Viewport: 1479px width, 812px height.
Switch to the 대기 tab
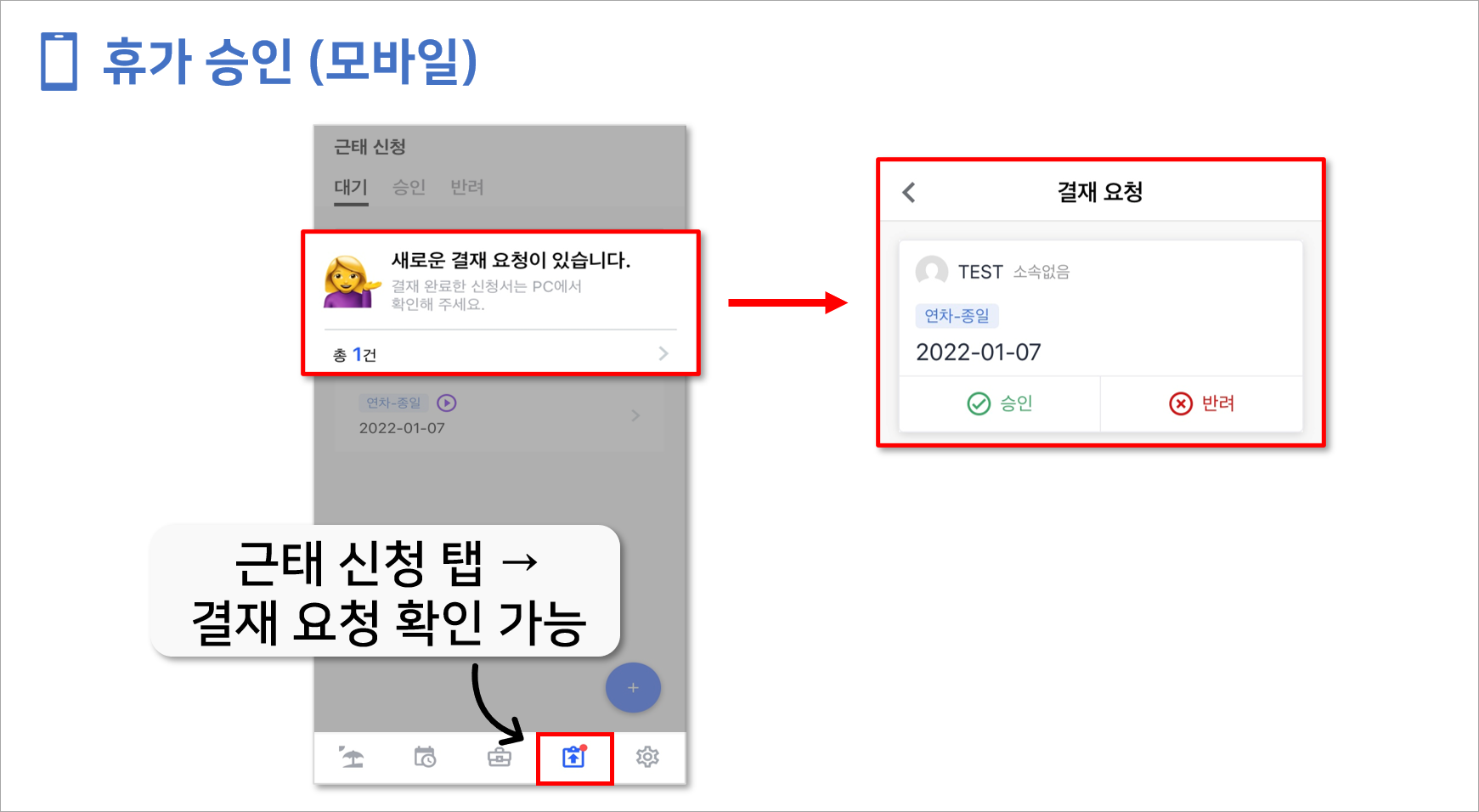(351, 188)
